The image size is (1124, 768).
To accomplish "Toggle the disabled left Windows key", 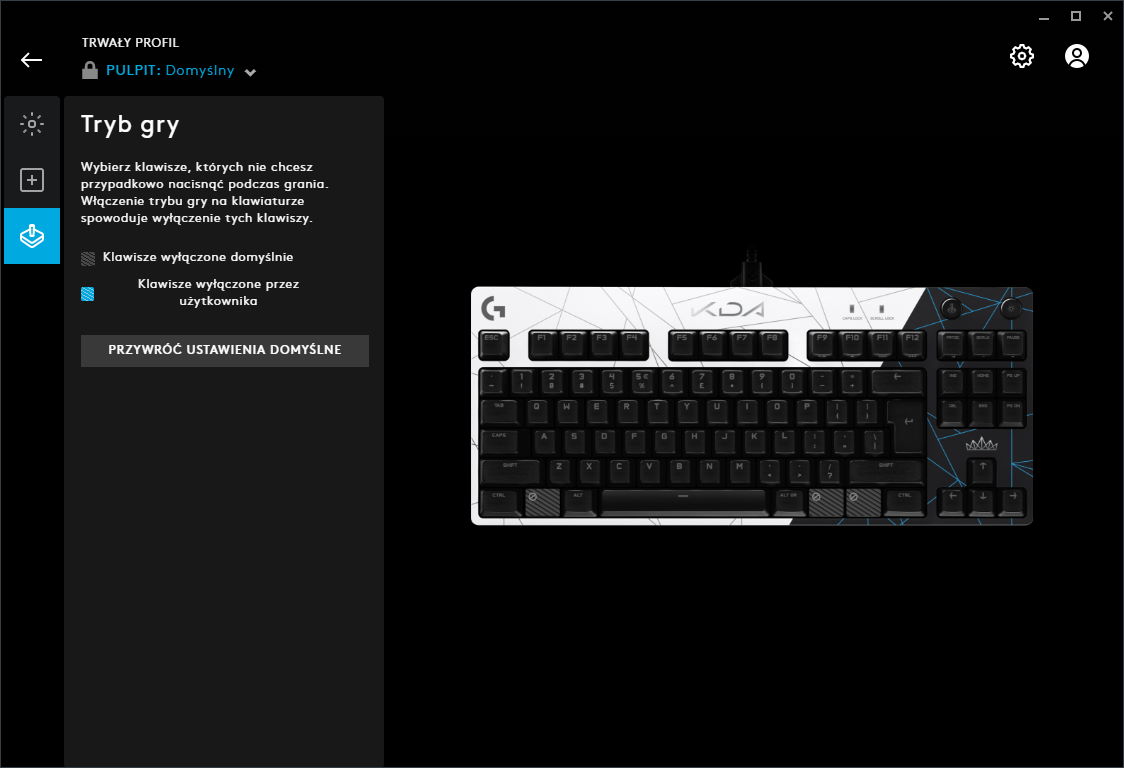I will 543,502.
